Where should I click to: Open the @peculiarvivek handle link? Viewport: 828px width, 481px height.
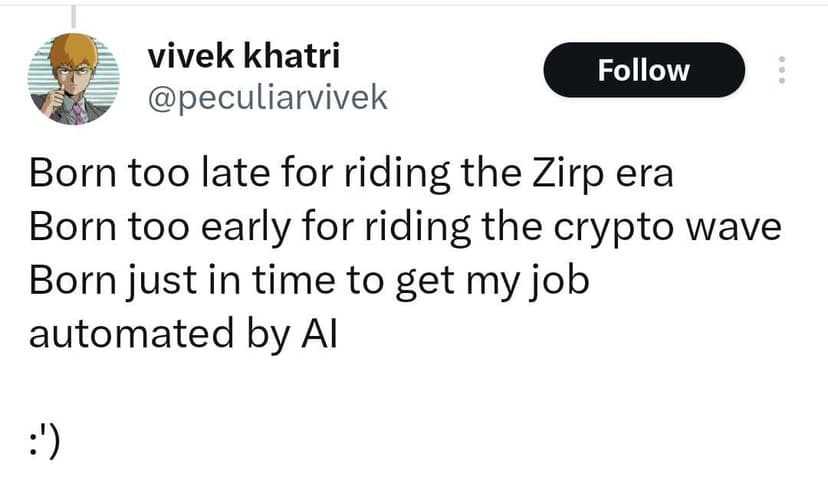[x=267, y=97]
